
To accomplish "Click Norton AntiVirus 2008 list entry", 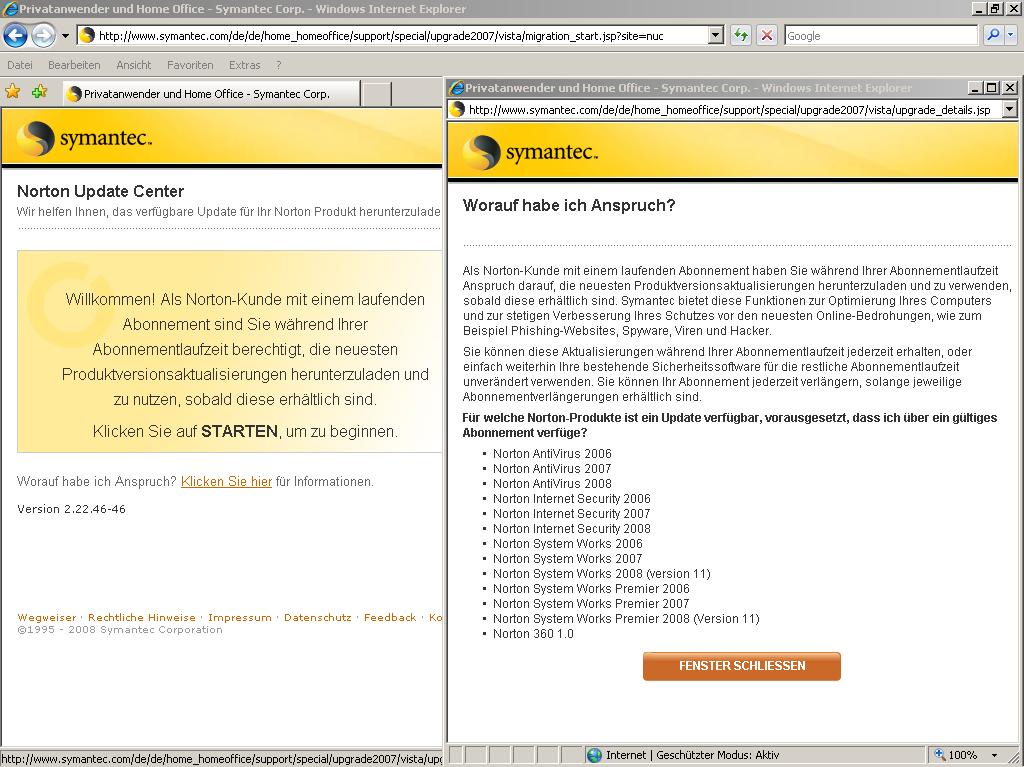I will 552,483.
